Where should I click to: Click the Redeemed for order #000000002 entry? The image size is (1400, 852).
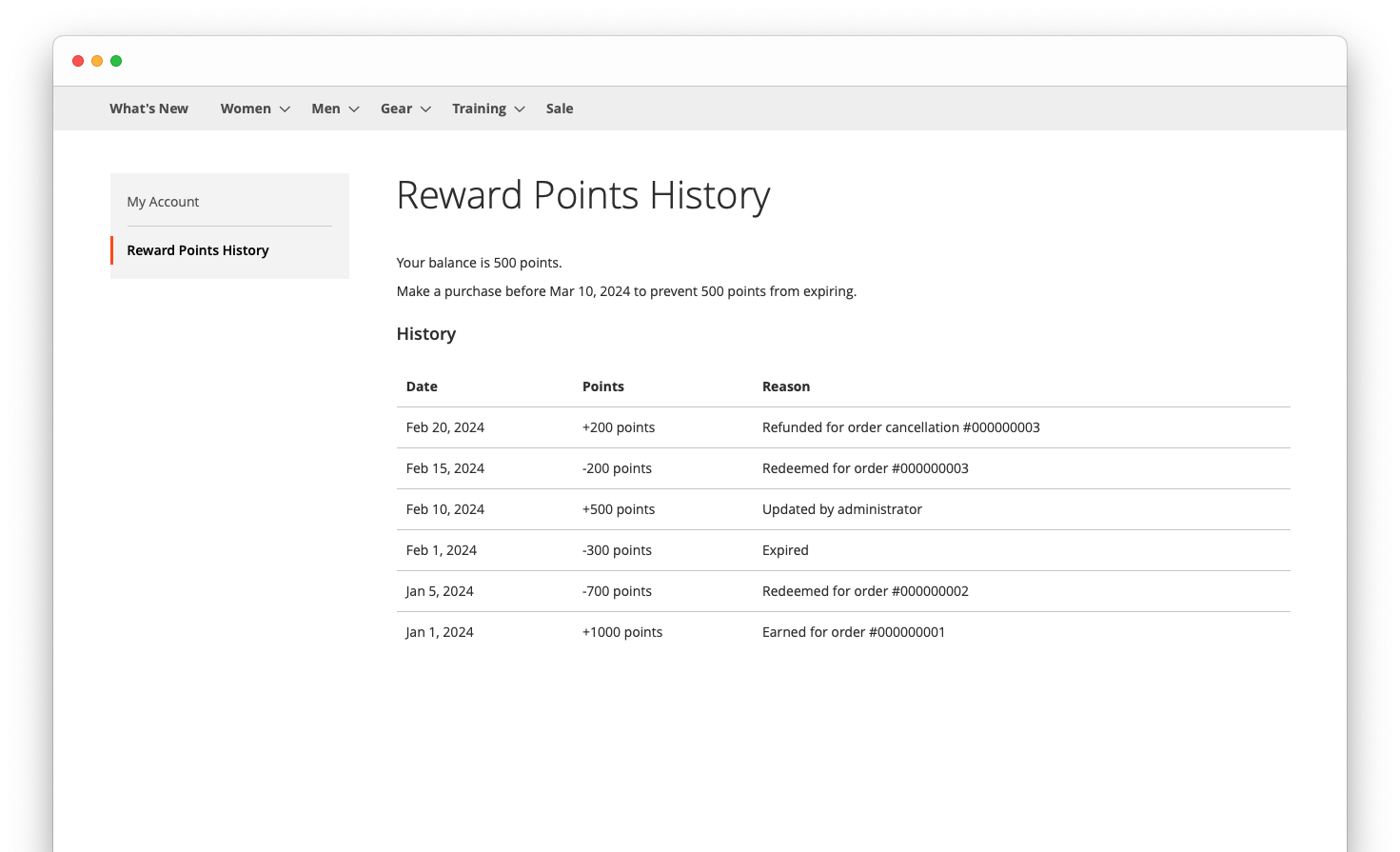pos(865,590)
